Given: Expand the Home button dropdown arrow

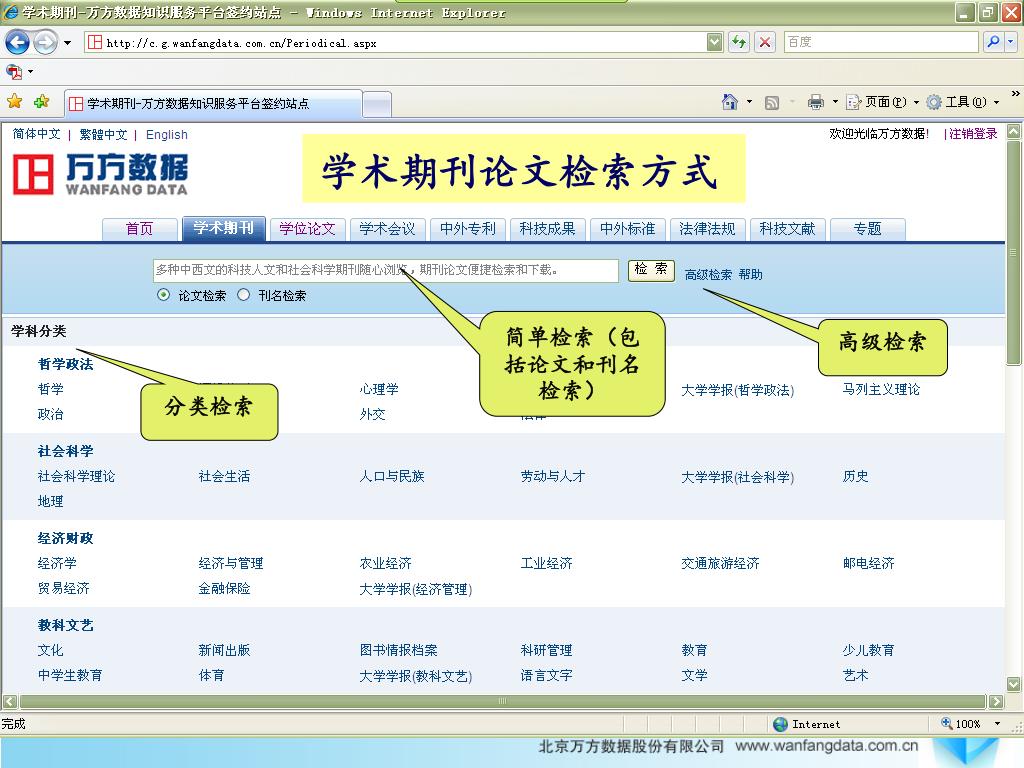Looking at the screenshot, I should (x=749, y=102).
